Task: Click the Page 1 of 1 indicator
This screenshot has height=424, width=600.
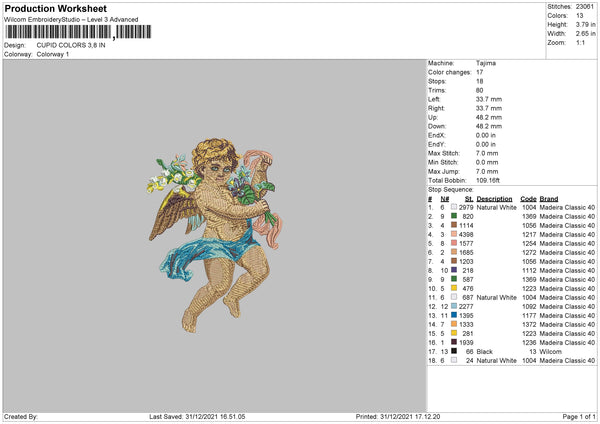Action: tap(579, 417)
